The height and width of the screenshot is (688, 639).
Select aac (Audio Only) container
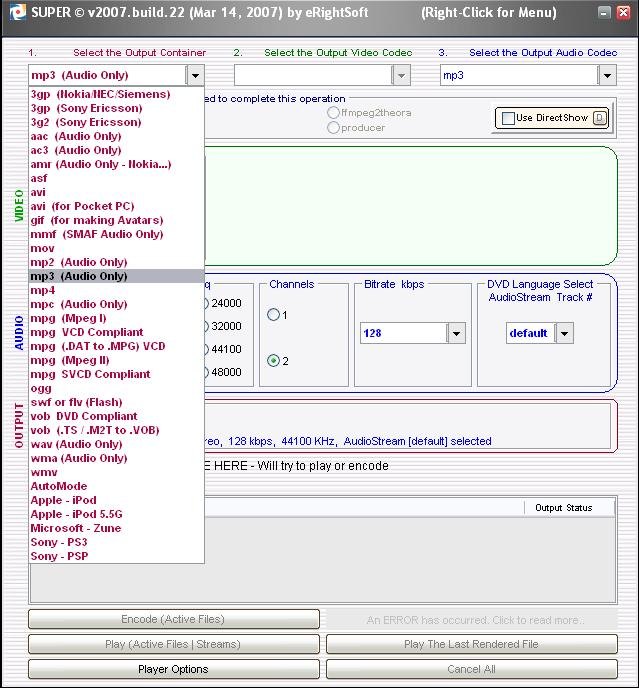coord(116,136)
